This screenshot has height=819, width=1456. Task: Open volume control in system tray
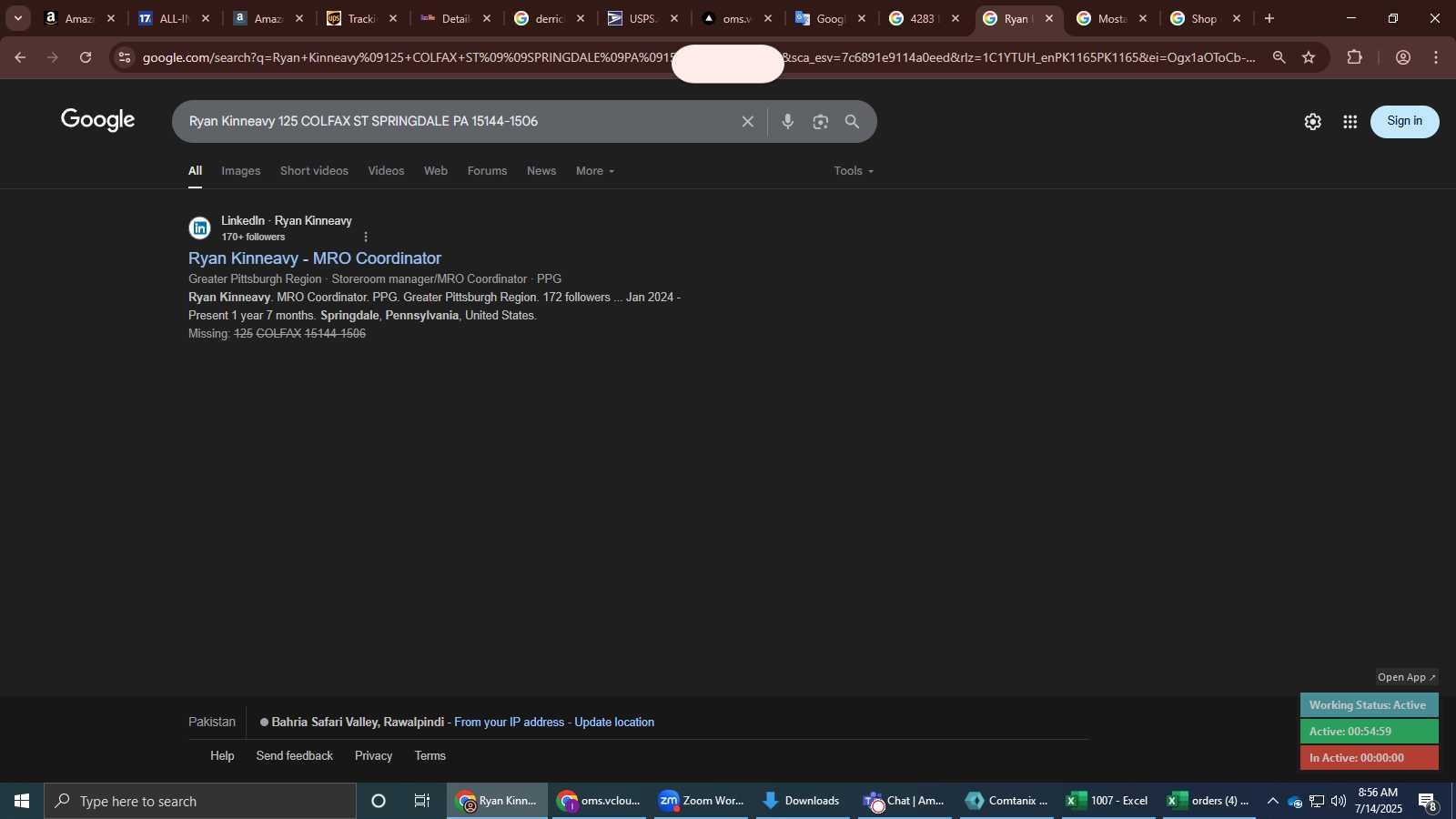point(1338,801)
